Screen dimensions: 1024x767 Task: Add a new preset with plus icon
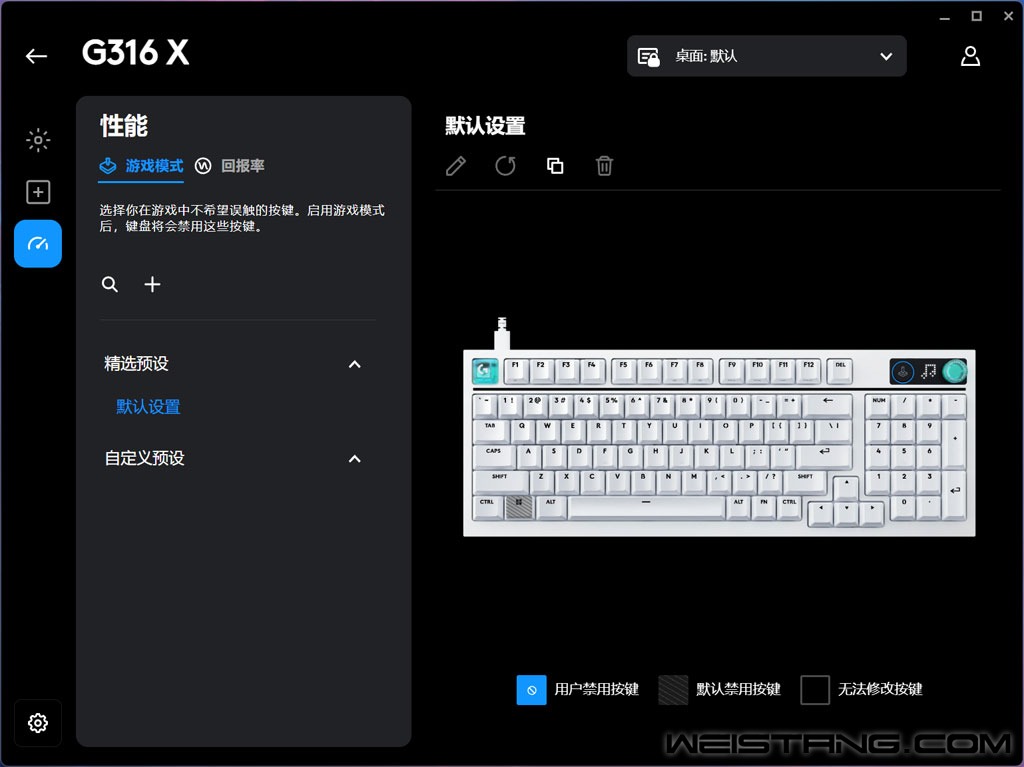152,284
